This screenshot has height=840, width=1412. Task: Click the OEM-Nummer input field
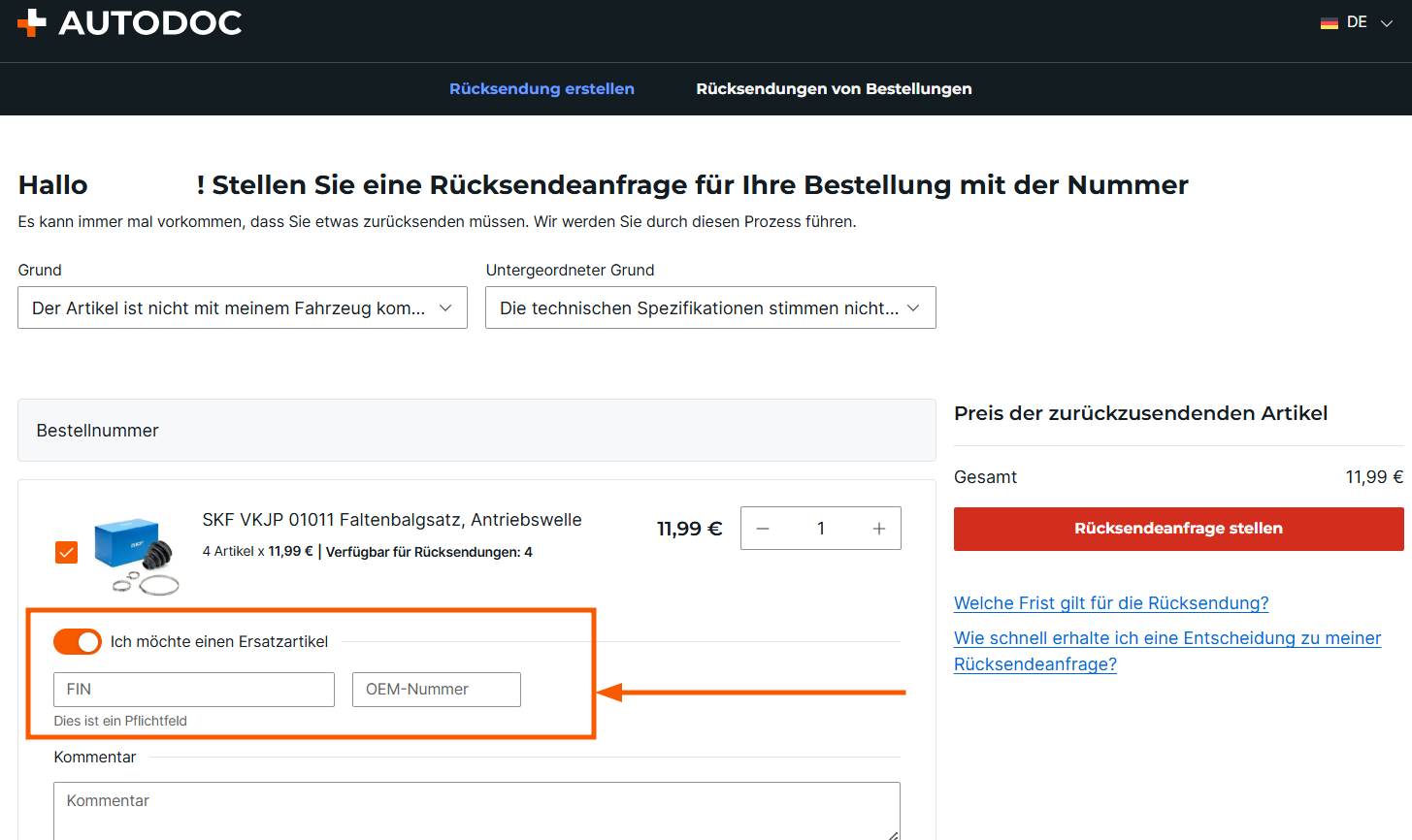(436, 690)
